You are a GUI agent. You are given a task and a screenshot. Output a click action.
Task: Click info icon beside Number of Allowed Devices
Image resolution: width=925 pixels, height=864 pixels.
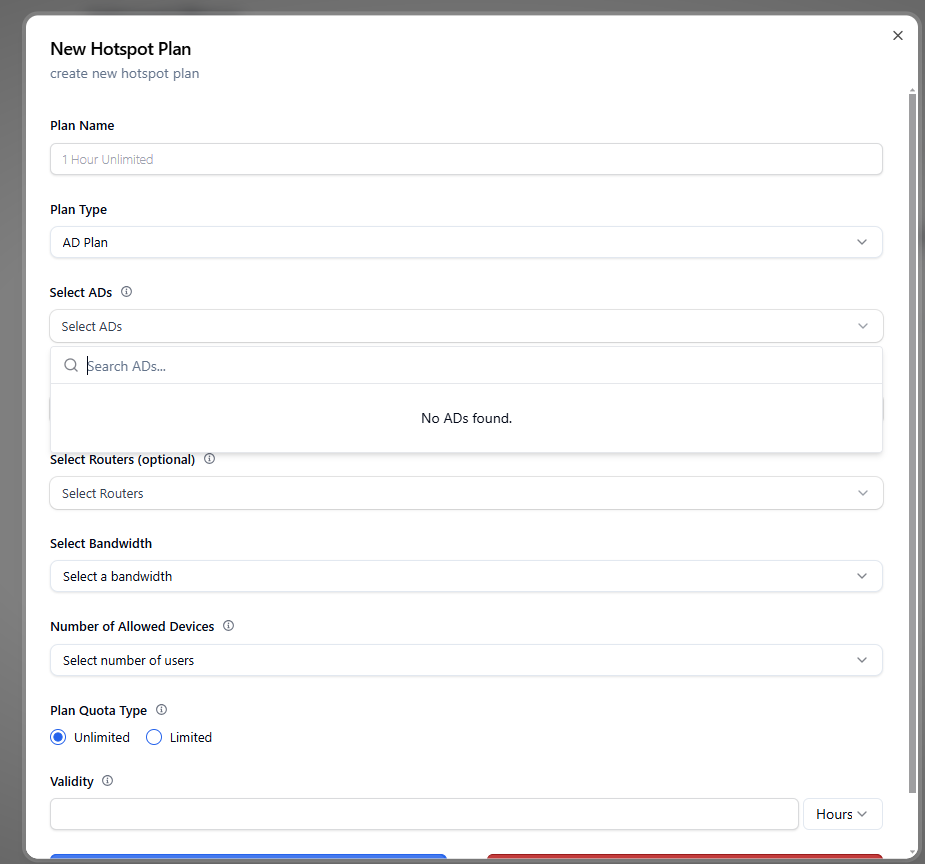(228, 626)
